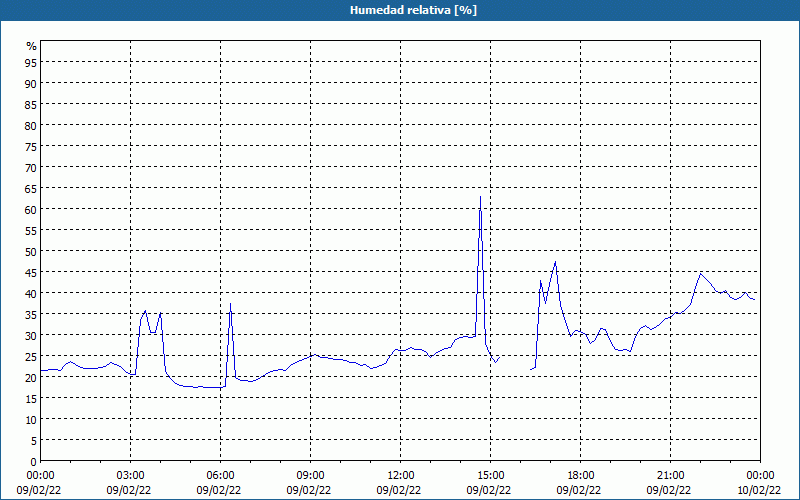Click the 20 y-axis label
The width and height of the screenshot is (800, 500).
pos(31,378)
